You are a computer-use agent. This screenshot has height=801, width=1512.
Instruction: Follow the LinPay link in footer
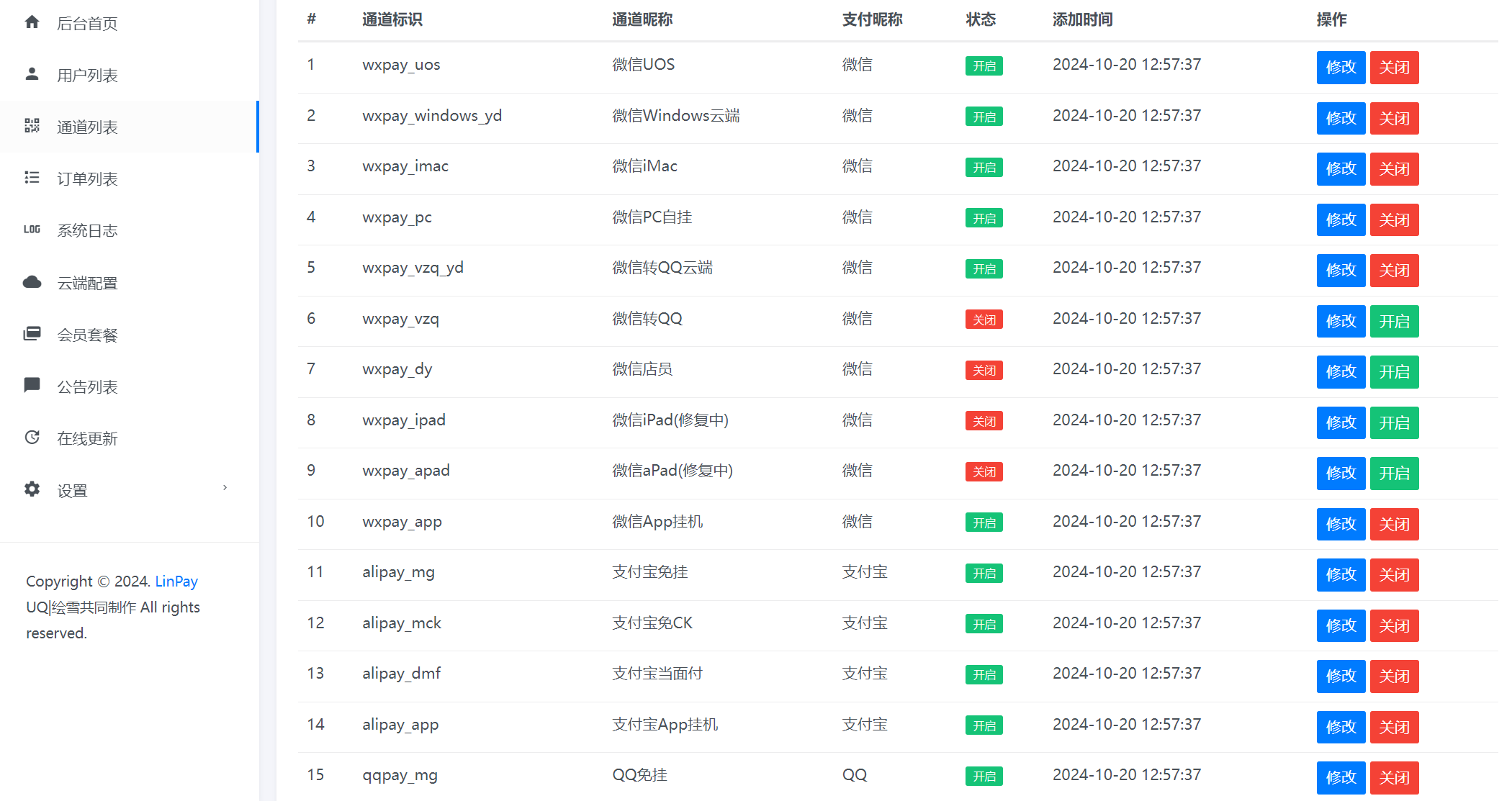pyautogui.click(x=176, y=581)
